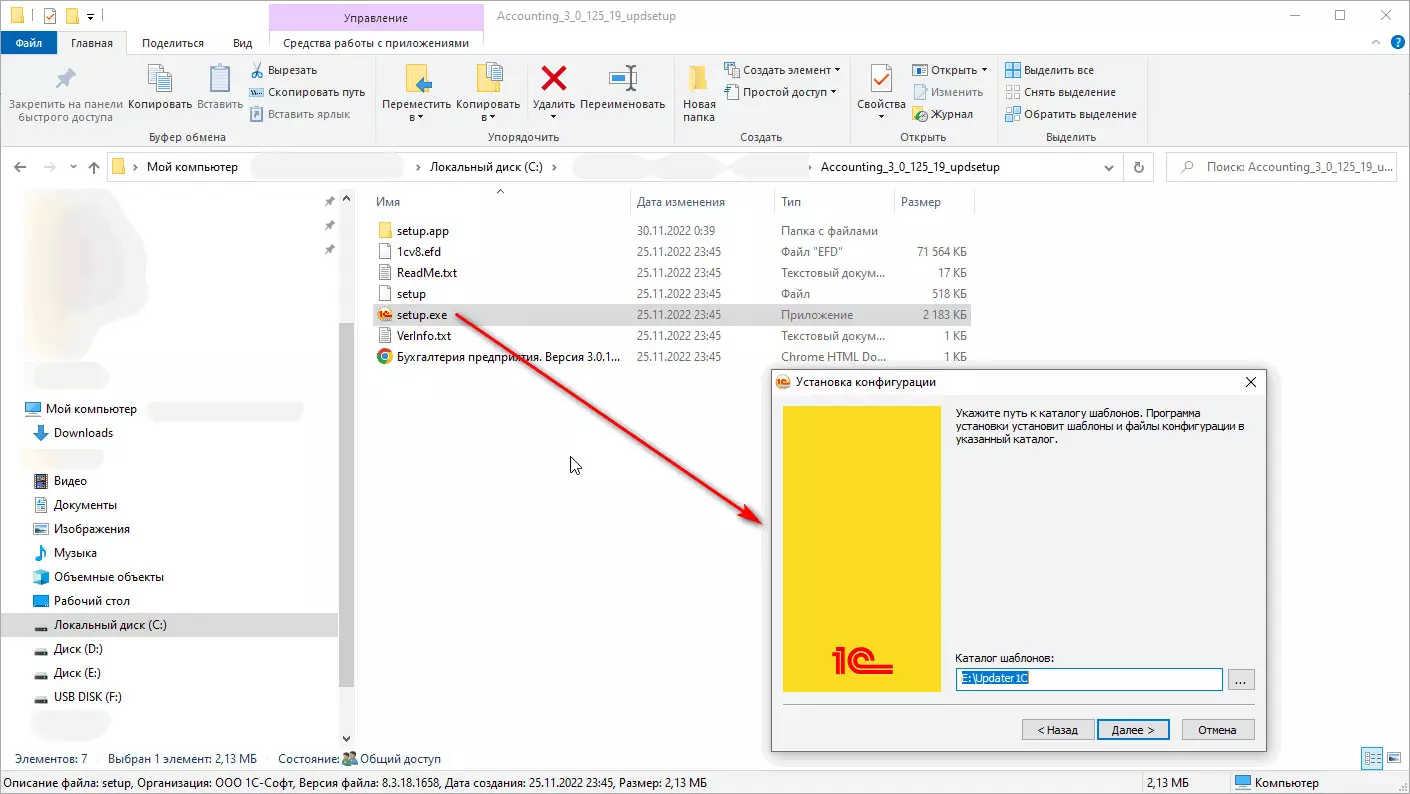1410x794 pixels.
Task: Open the Создать элемент dropdown
Action: click(x=781, y=70)
